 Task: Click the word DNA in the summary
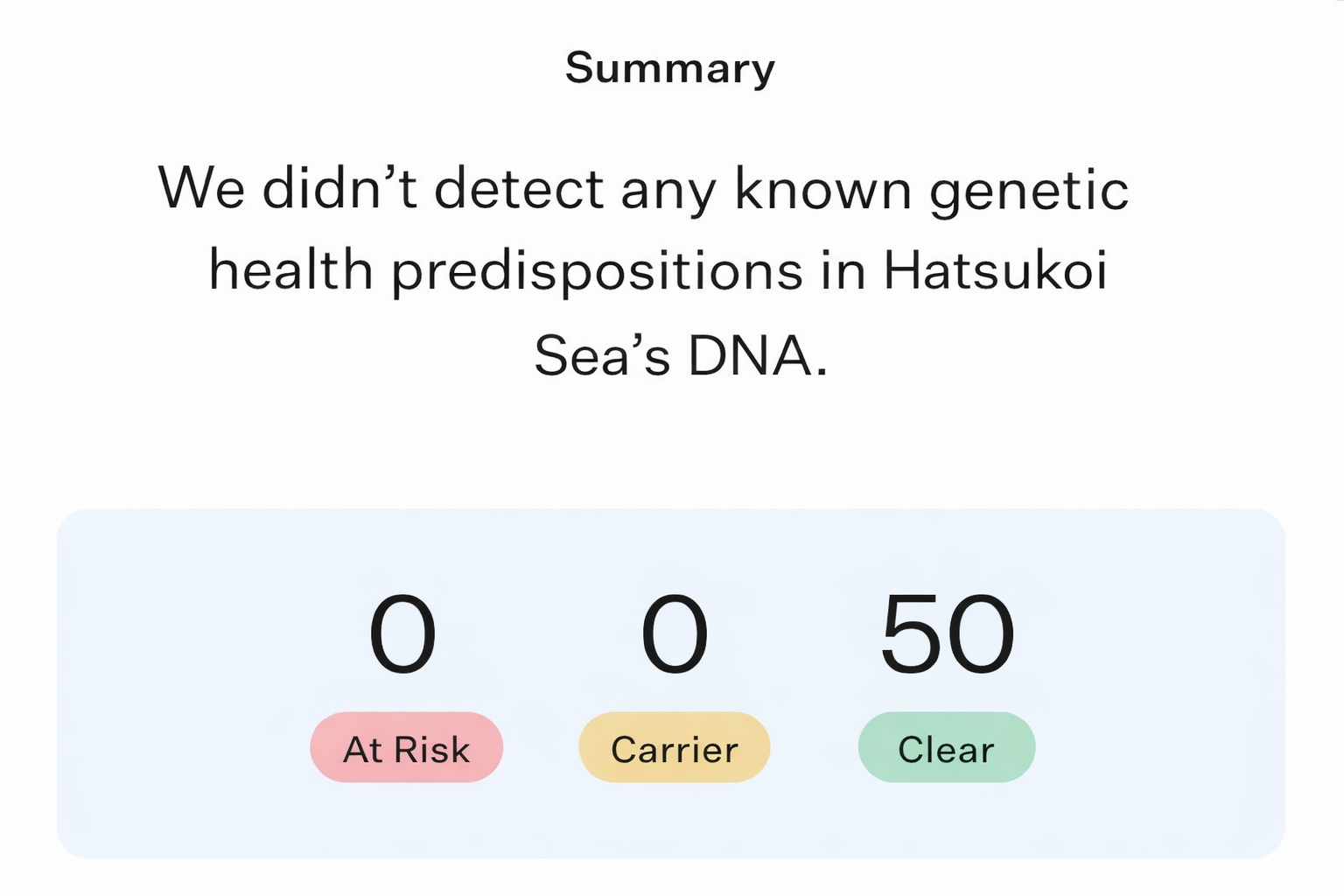coord(757,356)
